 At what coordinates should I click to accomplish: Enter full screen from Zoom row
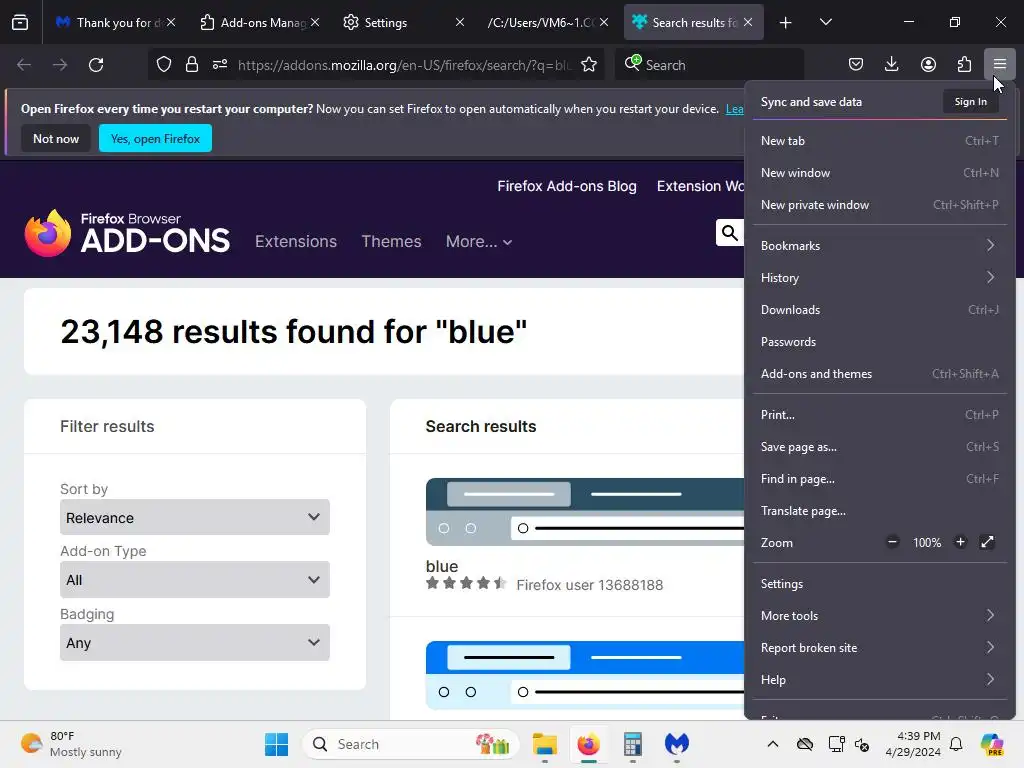coord(987,542)
